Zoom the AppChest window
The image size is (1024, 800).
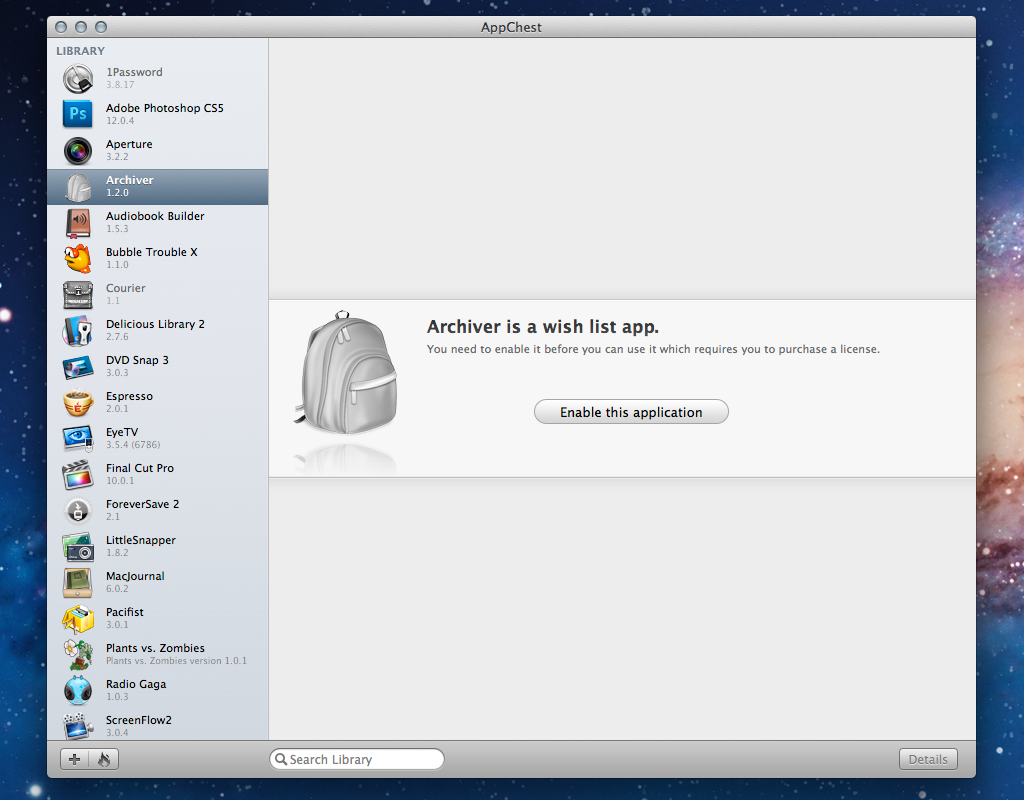[101, 27]
